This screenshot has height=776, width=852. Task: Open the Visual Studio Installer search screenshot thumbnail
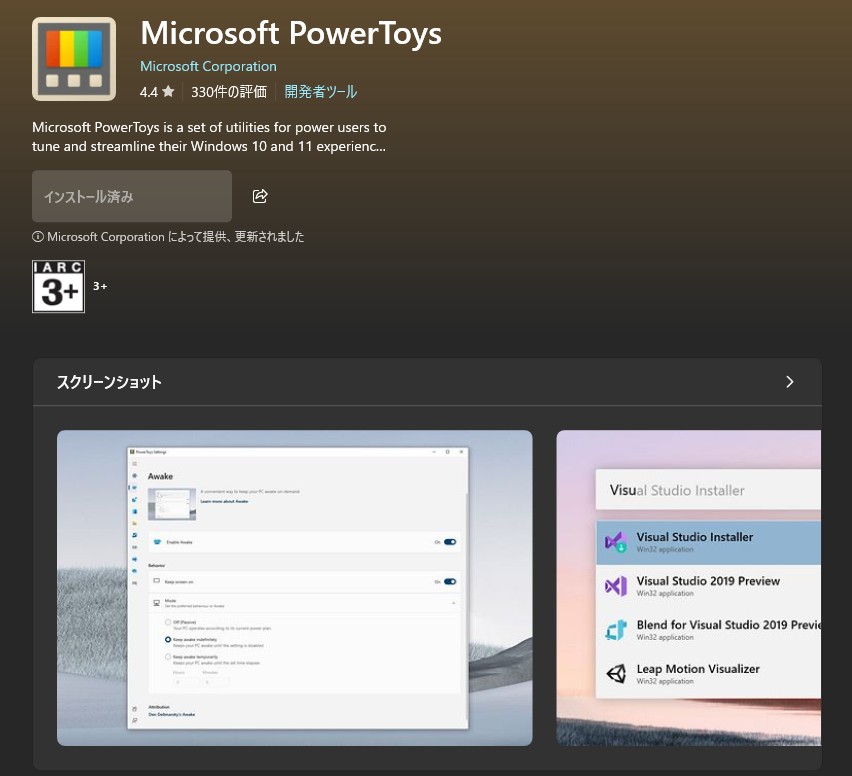point(688,588)
